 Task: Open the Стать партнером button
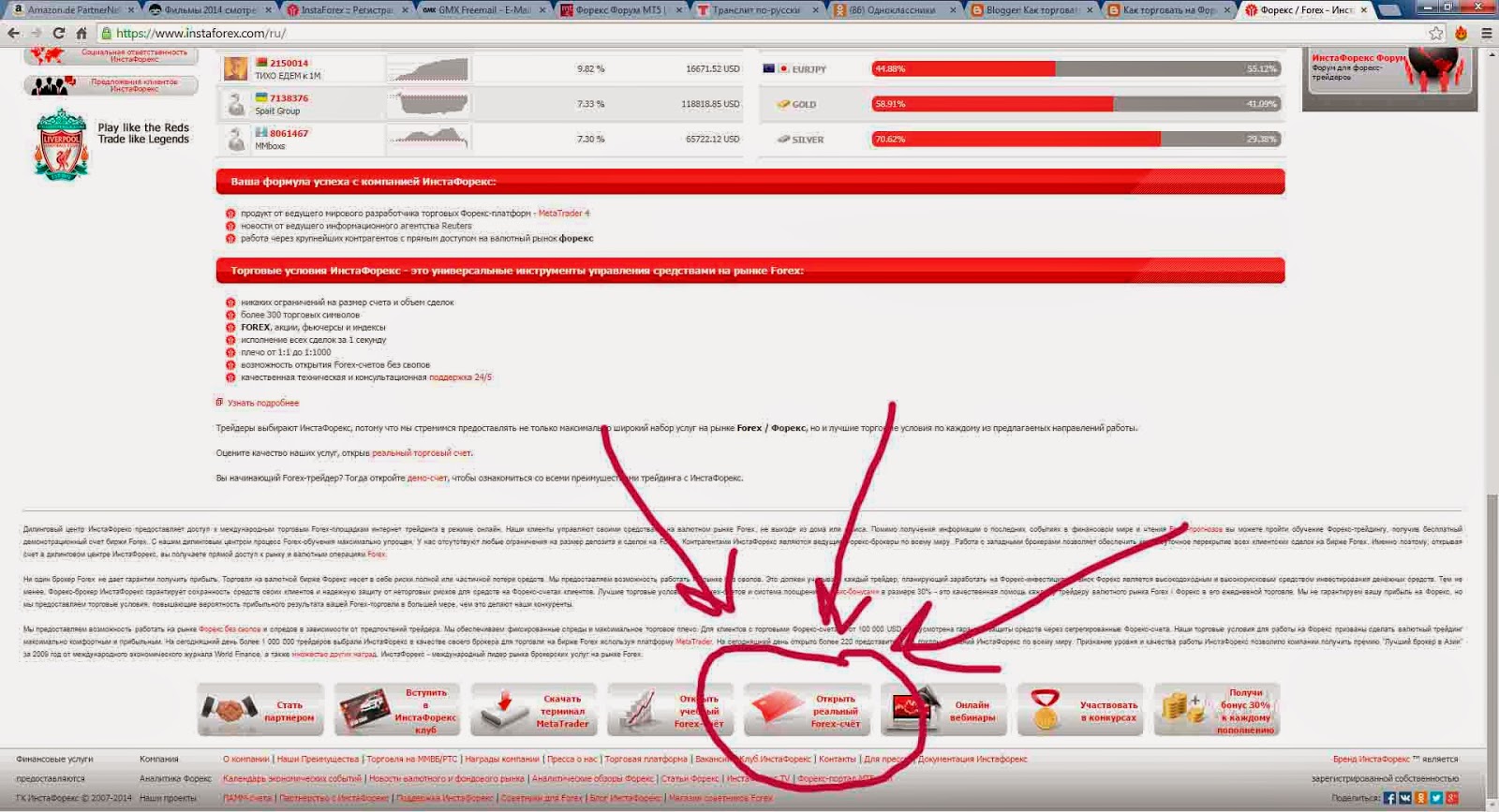[260, 710]
